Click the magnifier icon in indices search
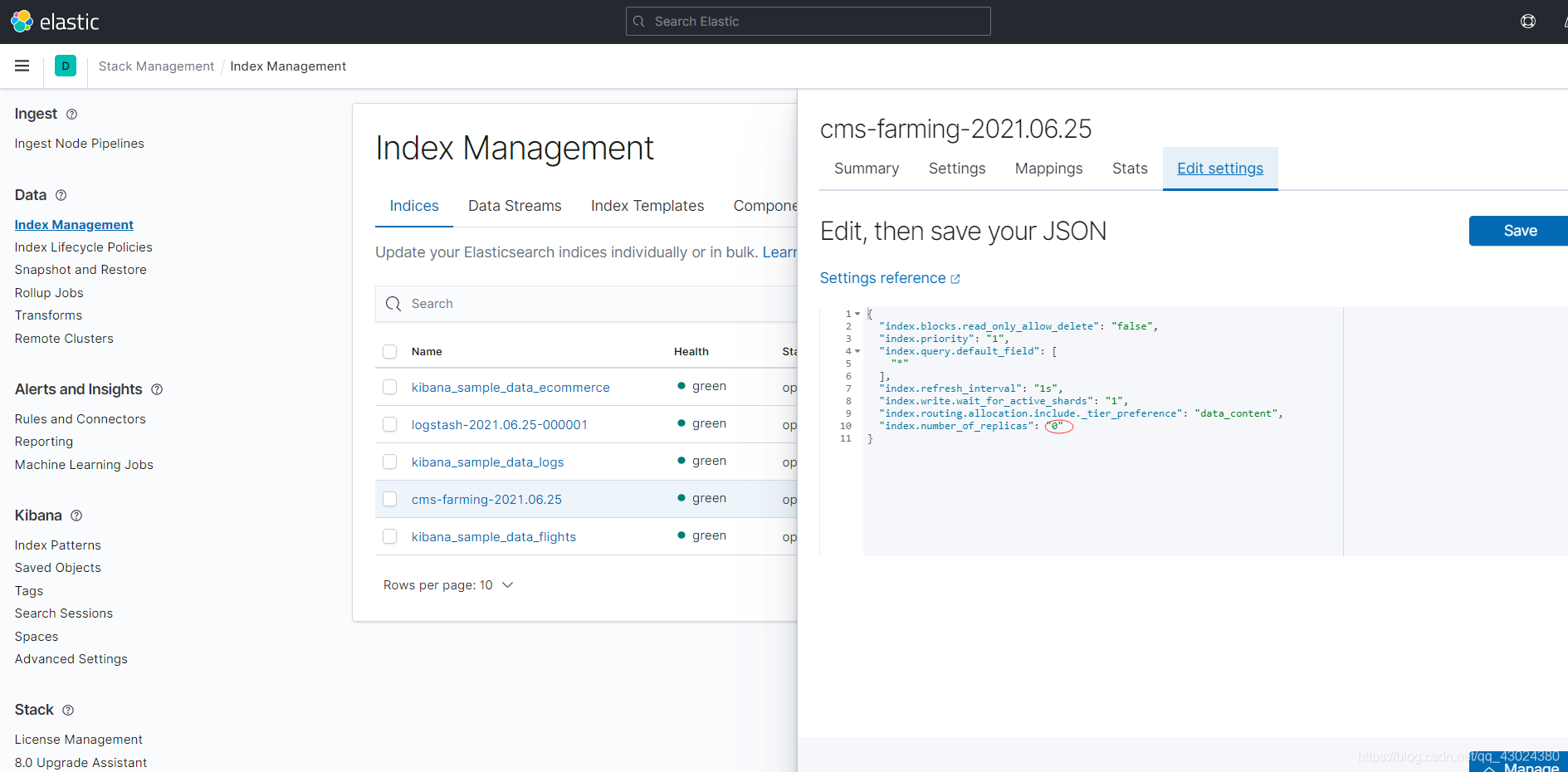 pyautogui.click(x=393, y=304)
